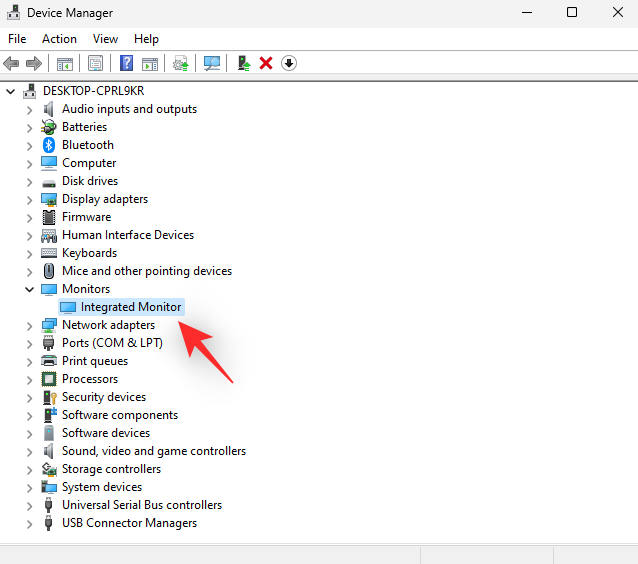Screen dimensions: 638x564
Task: Open the File menu
Action: click(x=17, y=39)
